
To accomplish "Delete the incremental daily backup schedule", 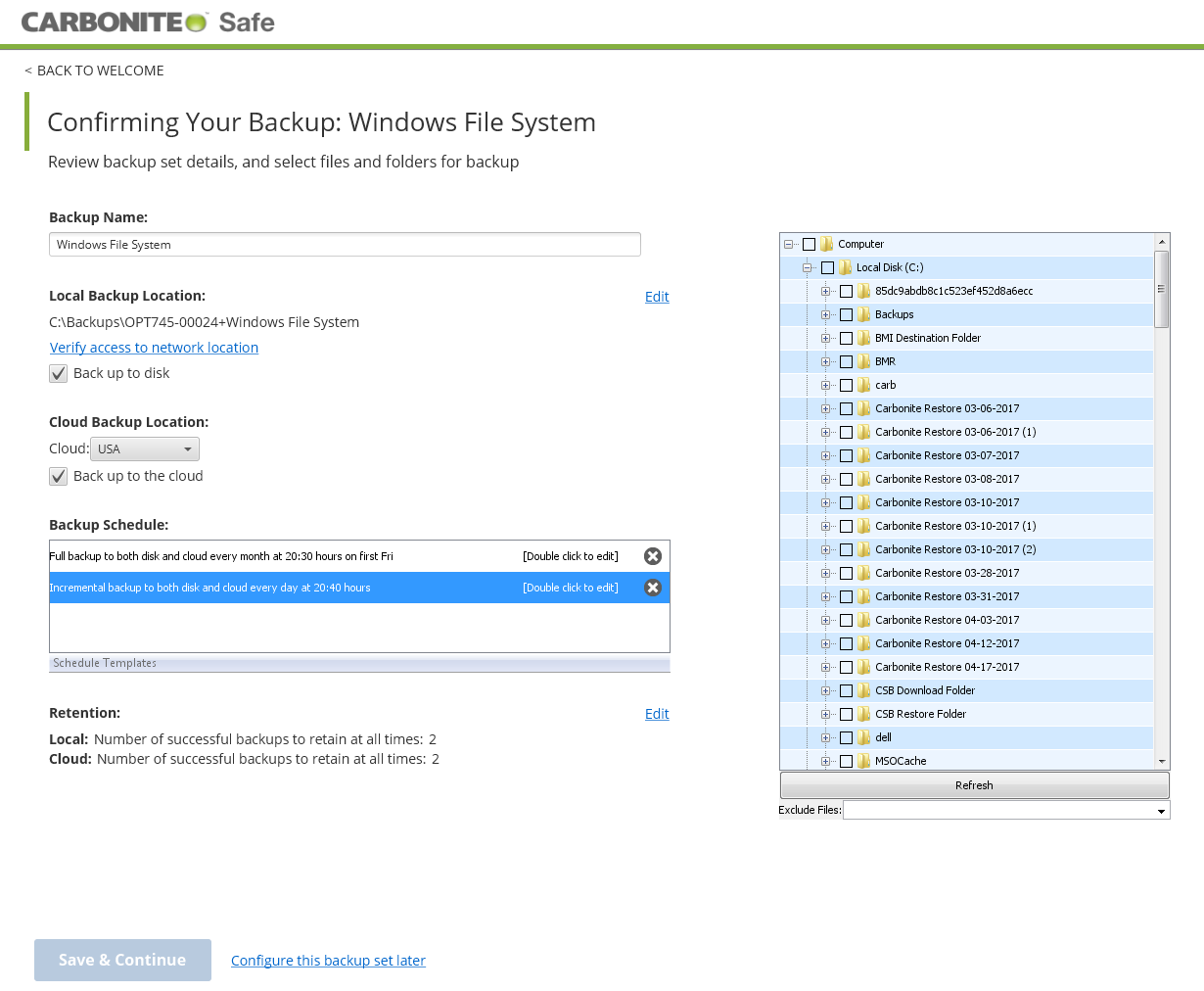I will [653, 588].
